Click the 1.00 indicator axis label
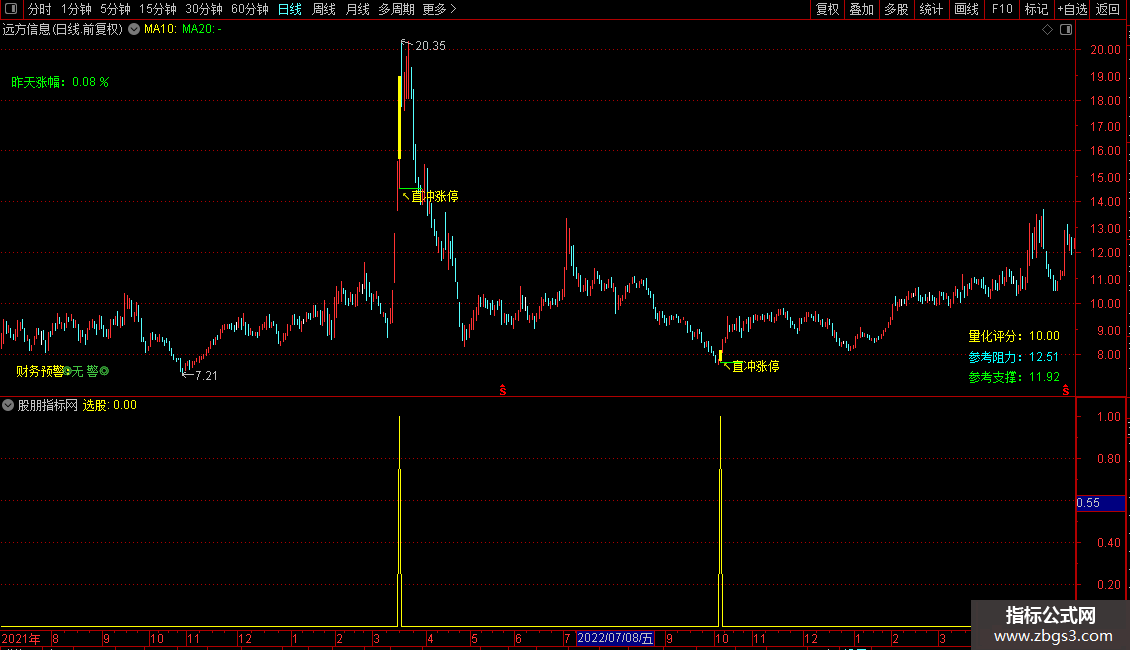Viewport: 1130px width, 650px height. tap(1108, 417)
